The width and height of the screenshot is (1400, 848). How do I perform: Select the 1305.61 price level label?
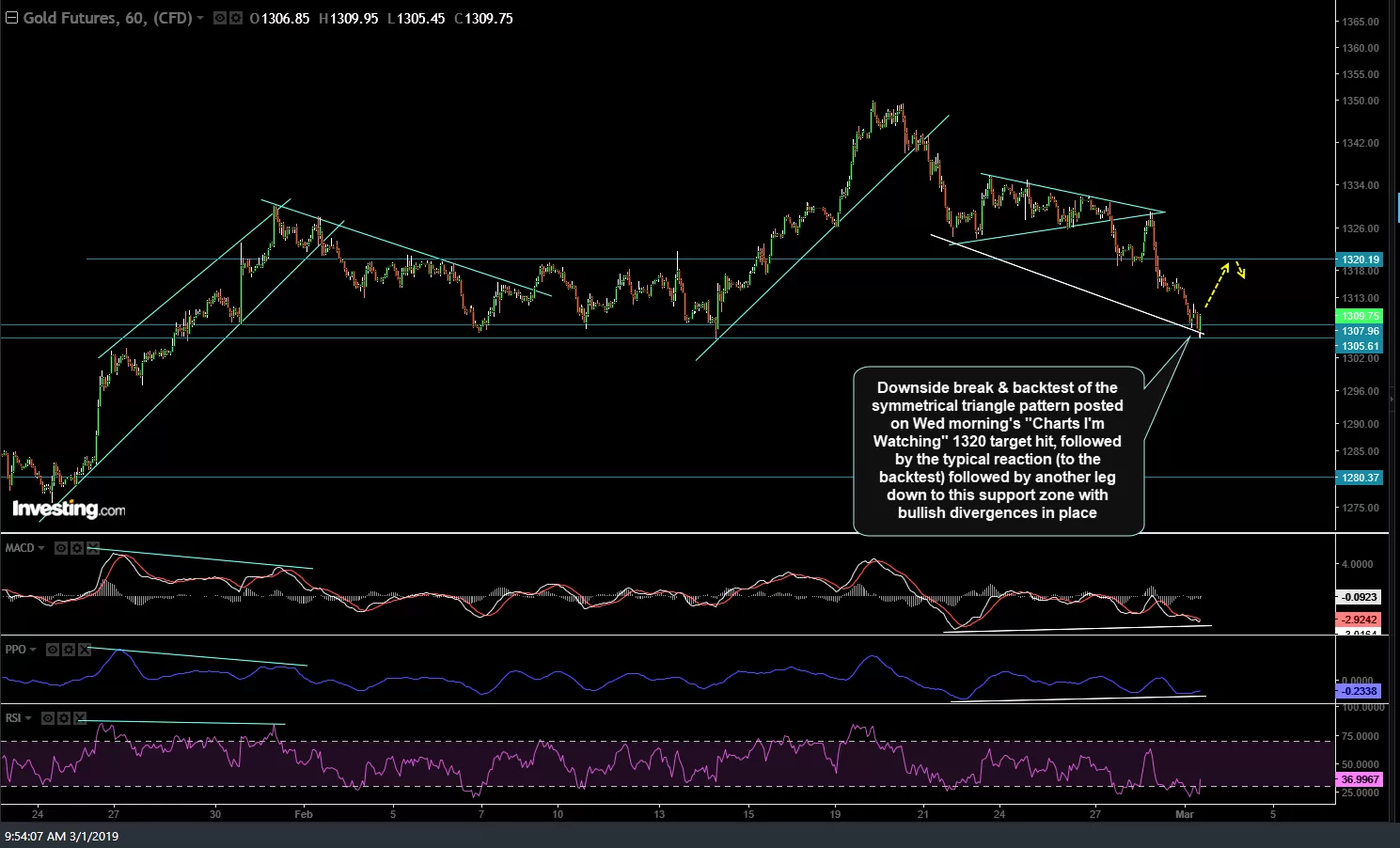tap(1360, 346)
